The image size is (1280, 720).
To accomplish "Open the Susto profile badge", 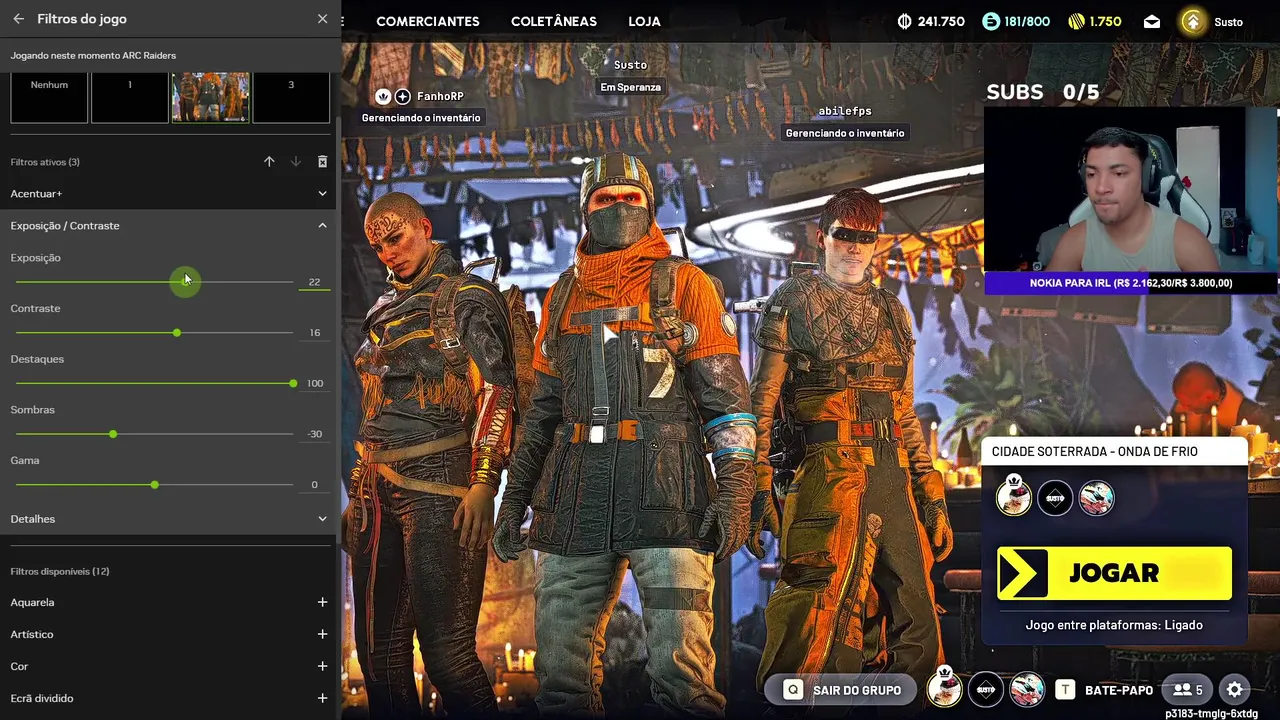I will [x=1193, y=21].
